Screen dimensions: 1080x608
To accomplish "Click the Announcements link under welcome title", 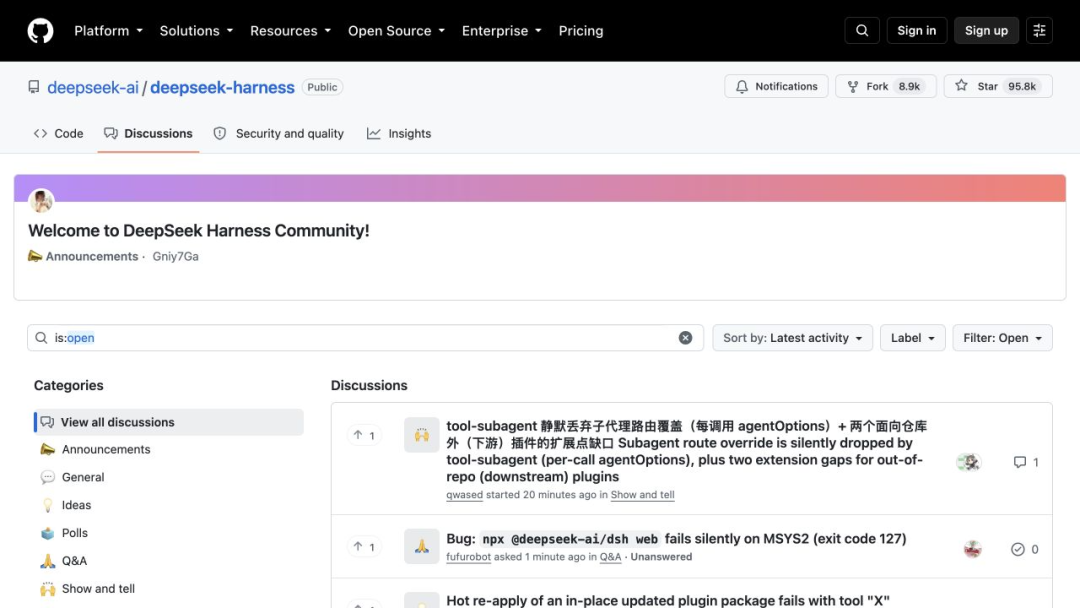I will (x=92, y=256).
